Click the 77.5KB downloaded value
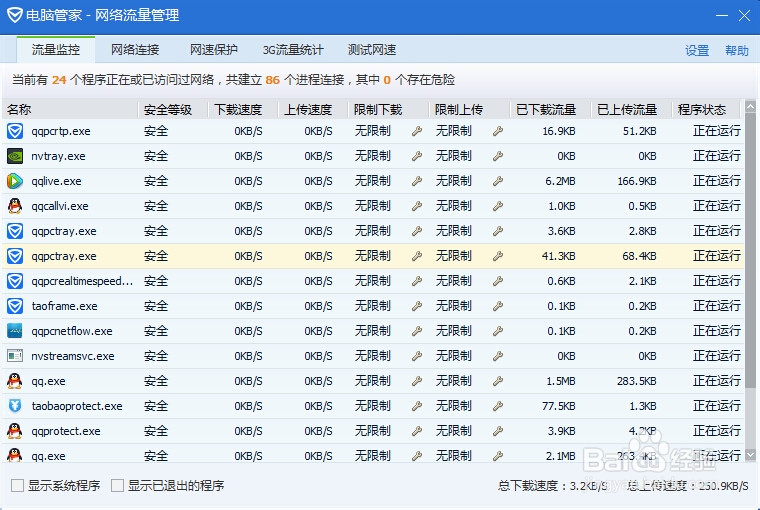 558,406
